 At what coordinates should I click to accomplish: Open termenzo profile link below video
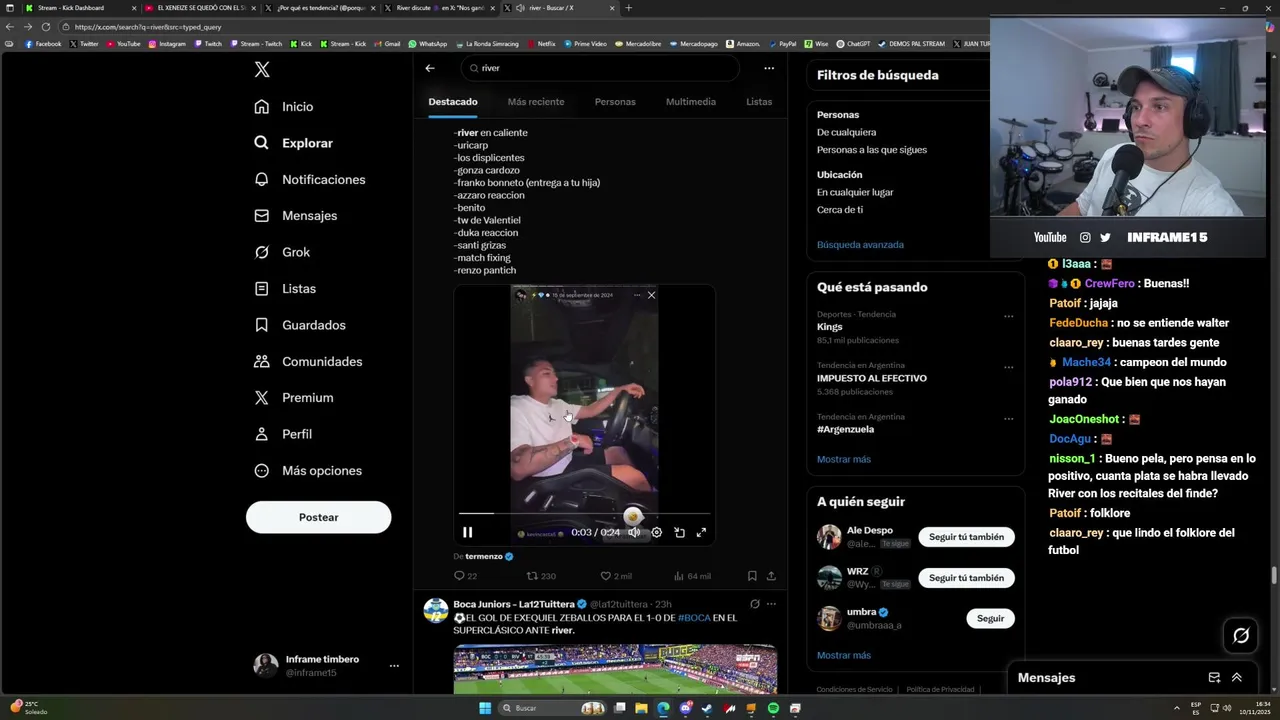[x=484, y=556]
